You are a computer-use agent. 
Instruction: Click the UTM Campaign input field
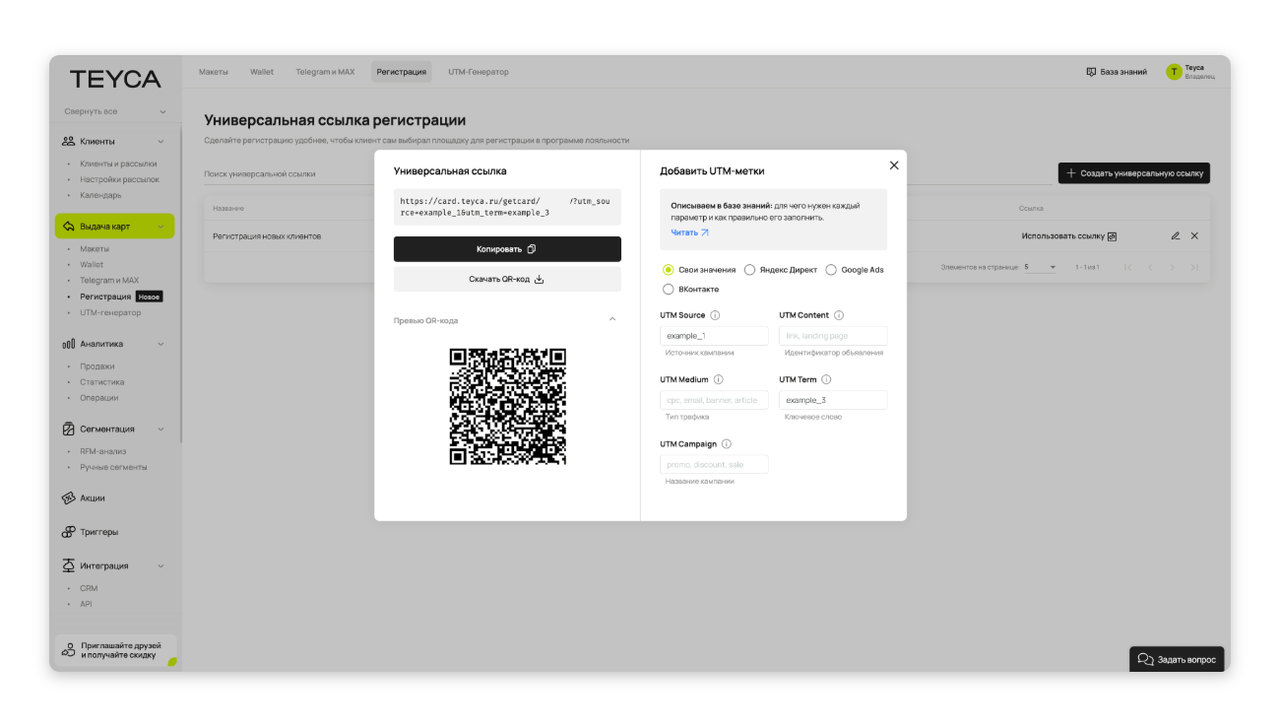[714, 465]
